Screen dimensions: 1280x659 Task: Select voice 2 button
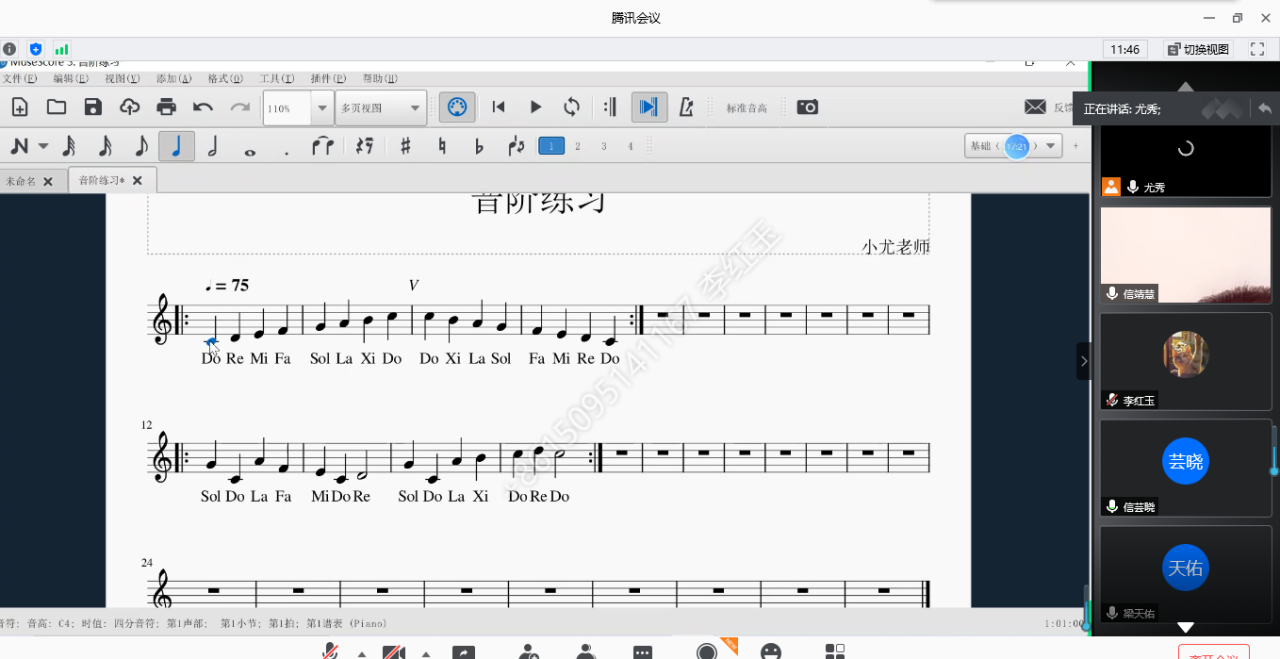[577, 147]
